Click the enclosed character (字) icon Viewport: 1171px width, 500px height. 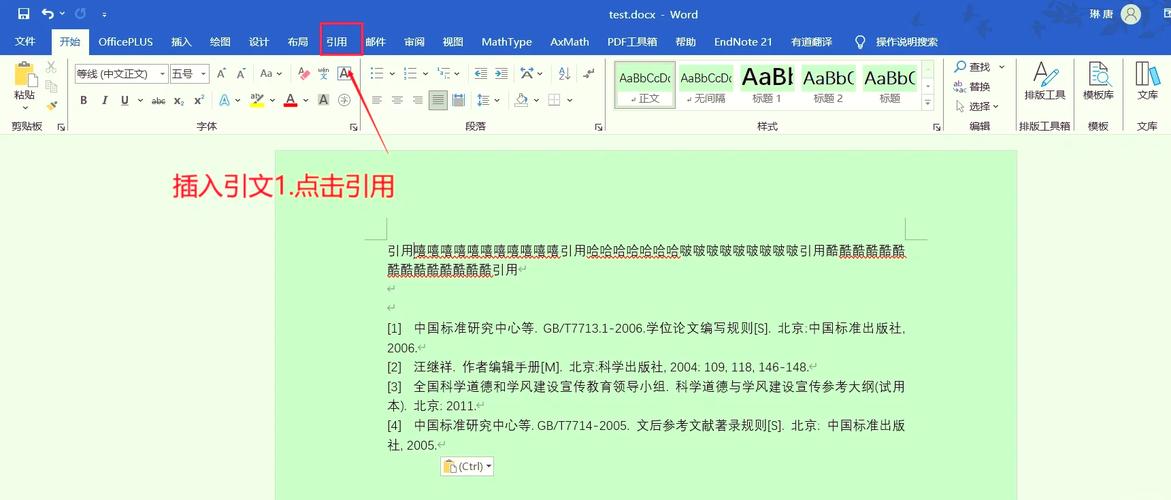pyautogui.click(x=344, y=100)
